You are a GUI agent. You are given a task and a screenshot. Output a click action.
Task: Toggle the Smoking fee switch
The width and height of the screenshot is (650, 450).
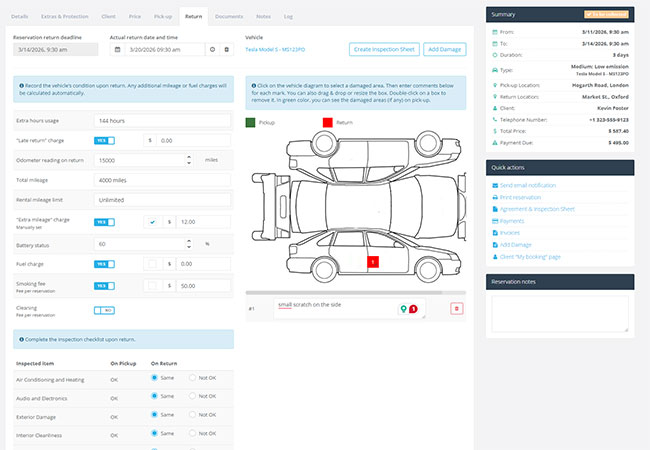tap(104, 286)
